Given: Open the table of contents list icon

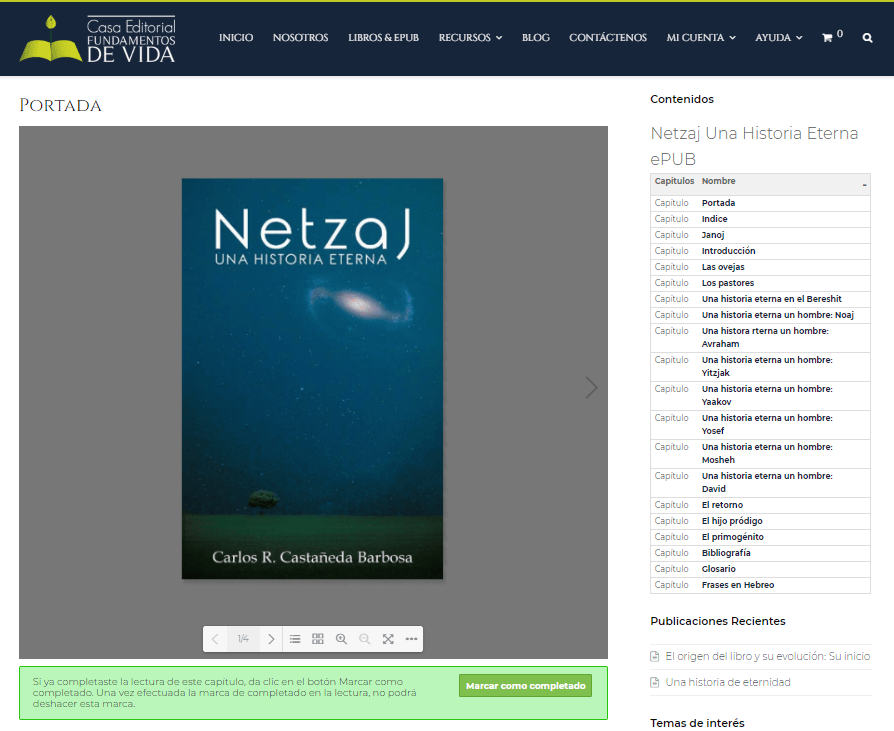Looking at the screenshot, I should [295, 639].
